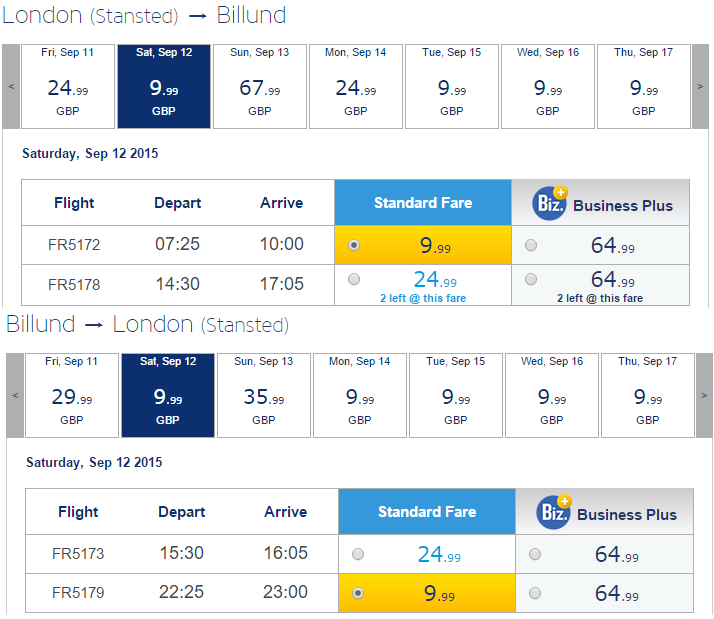Click the return Business Plus Biz icon

click(x=554, y=512)
